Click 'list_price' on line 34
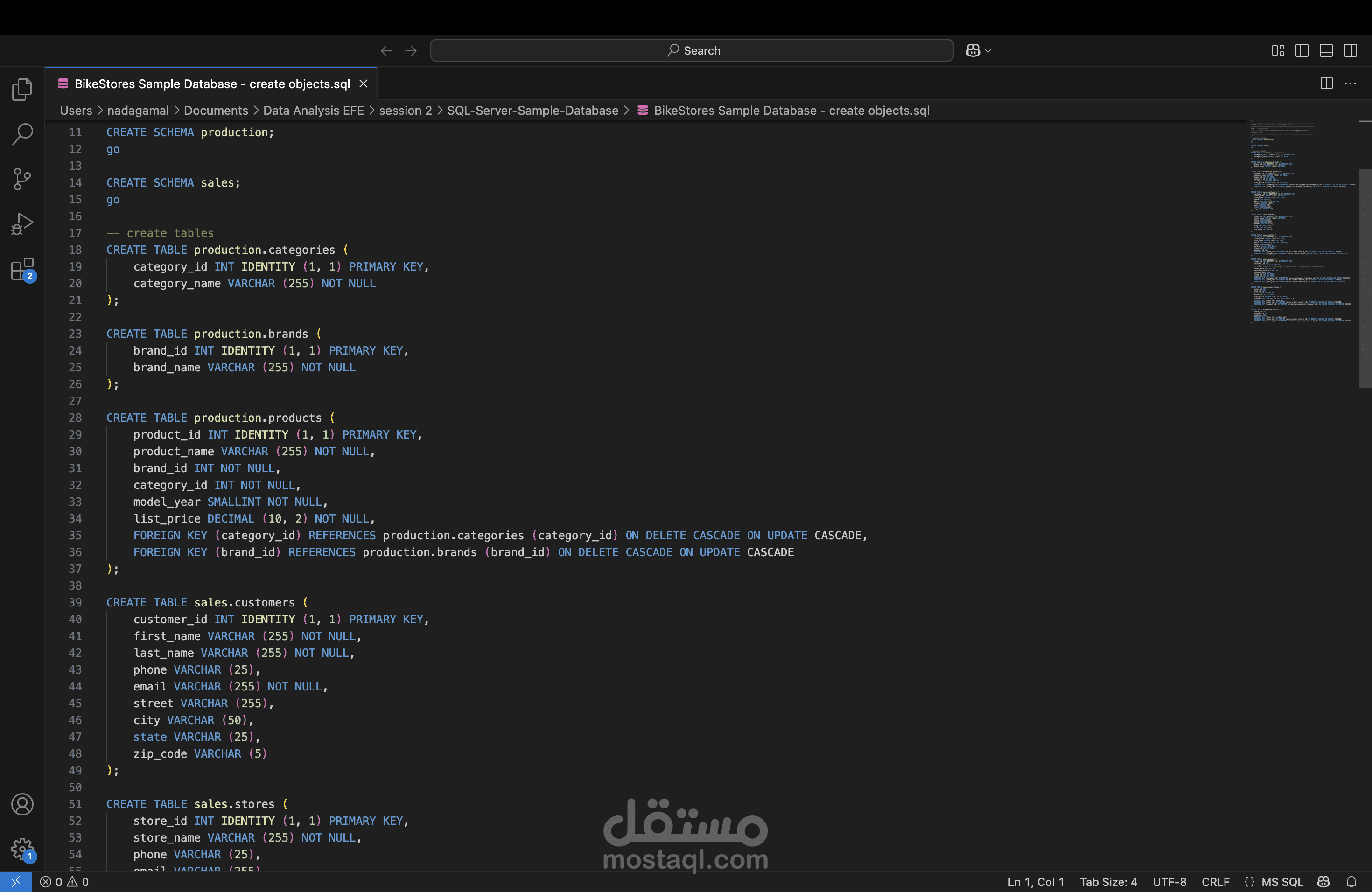This screenshot has width=1372, height=892. 167,519
